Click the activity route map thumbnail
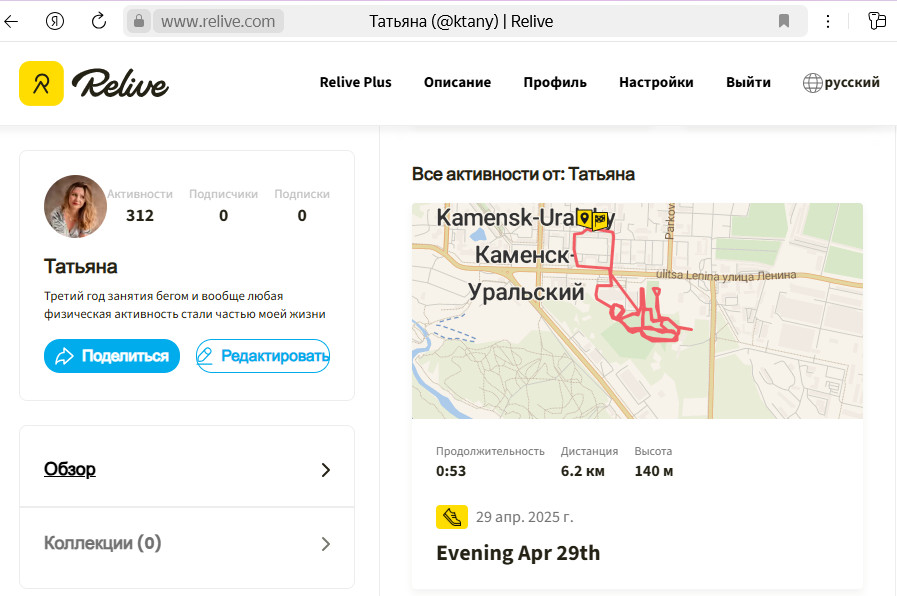The width and height of the screenshot is (897, 596). [x=637, y=311]
